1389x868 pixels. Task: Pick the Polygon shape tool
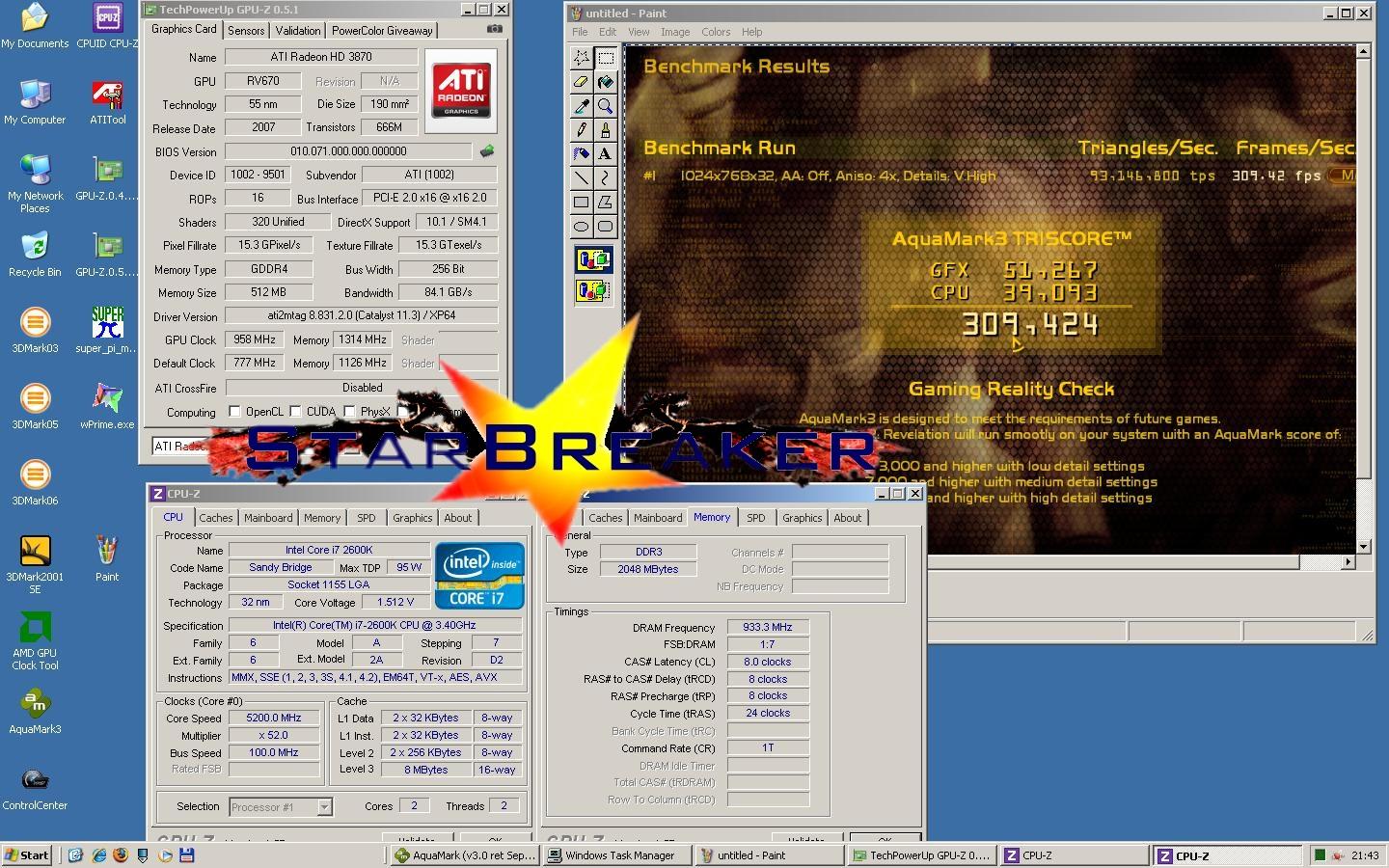coord(605,203)
